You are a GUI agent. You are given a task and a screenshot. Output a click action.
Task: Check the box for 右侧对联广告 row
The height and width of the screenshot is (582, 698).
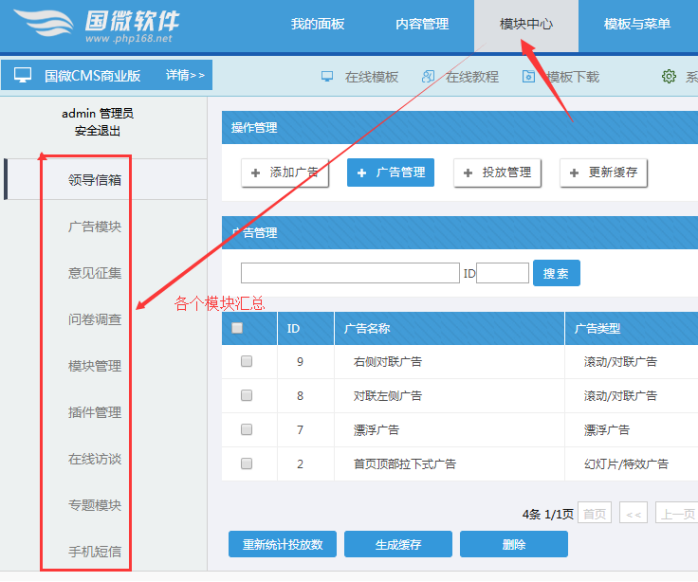[247, 362]
